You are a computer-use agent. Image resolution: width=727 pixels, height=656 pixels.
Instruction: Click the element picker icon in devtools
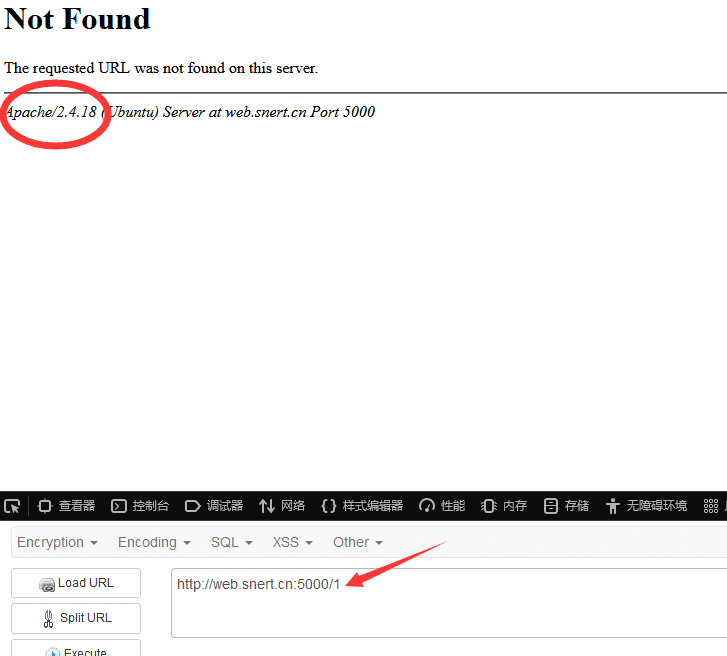[12, 506]
